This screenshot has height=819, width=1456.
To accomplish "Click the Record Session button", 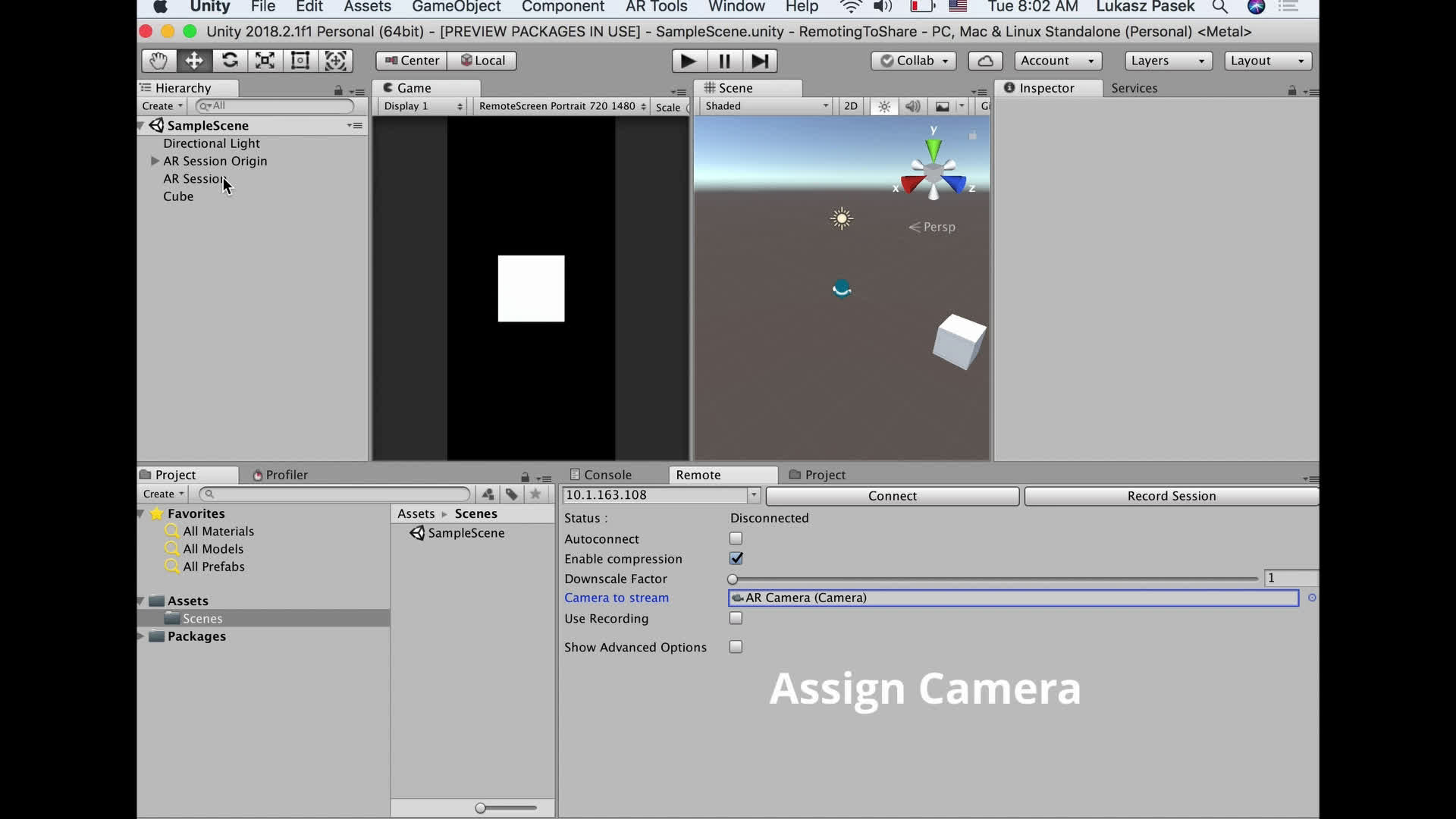I will click(x=1171, y=496).
